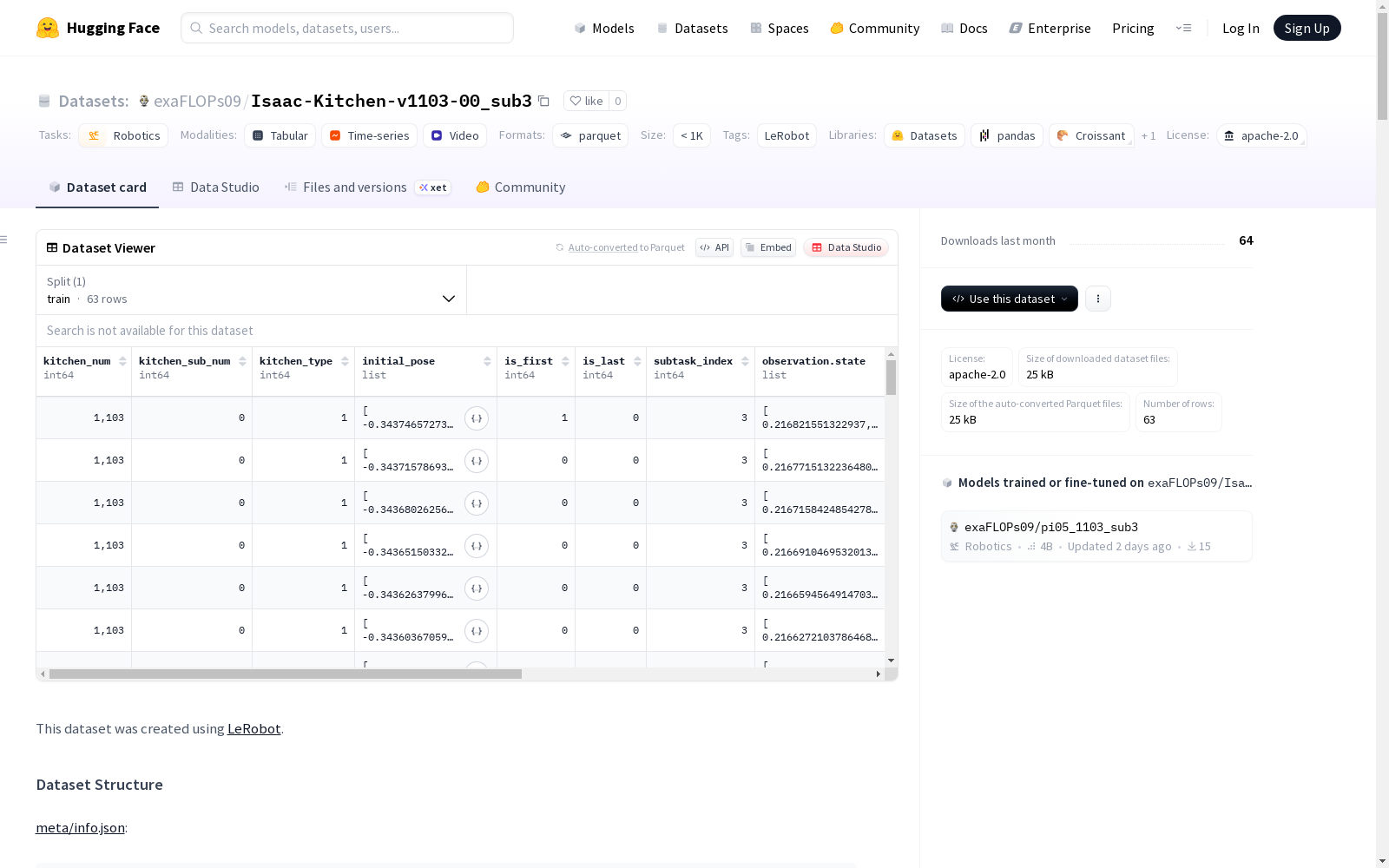Select the Time-series modality tag
Viewport: 1389px width, 868px height.
pos(369,135)
